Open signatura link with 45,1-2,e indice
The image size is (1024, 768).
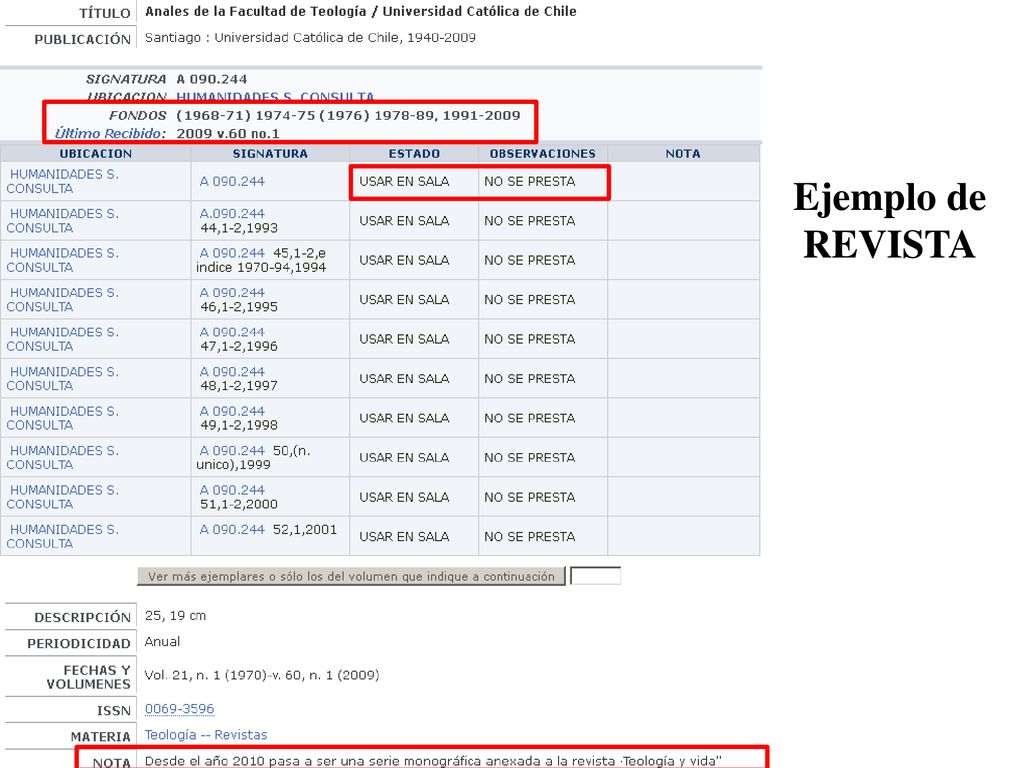coord(232,253)
